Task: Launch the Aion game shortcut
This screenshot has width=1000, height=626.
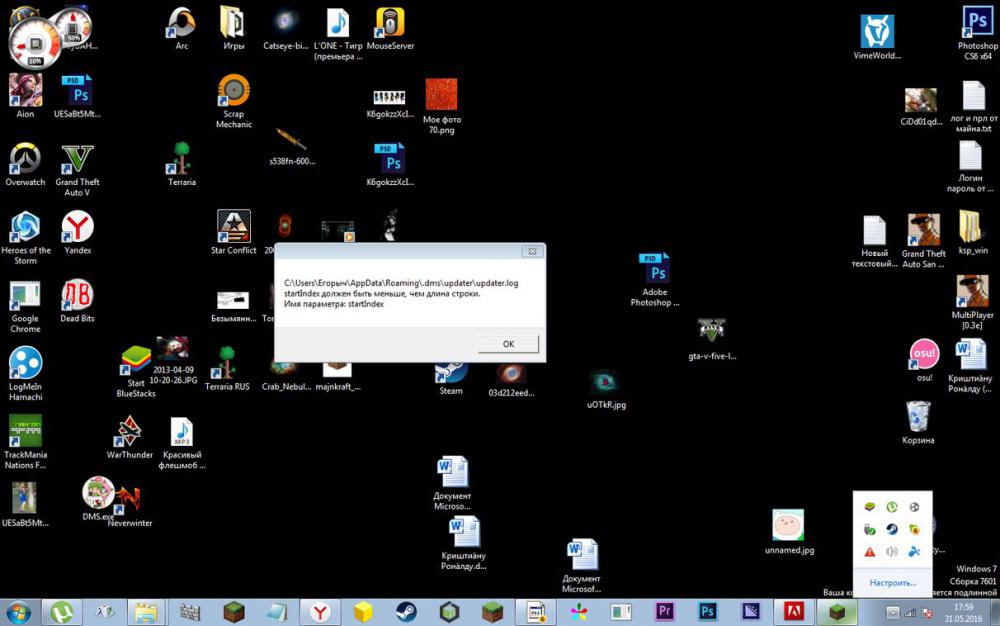Action: point(26,96)
